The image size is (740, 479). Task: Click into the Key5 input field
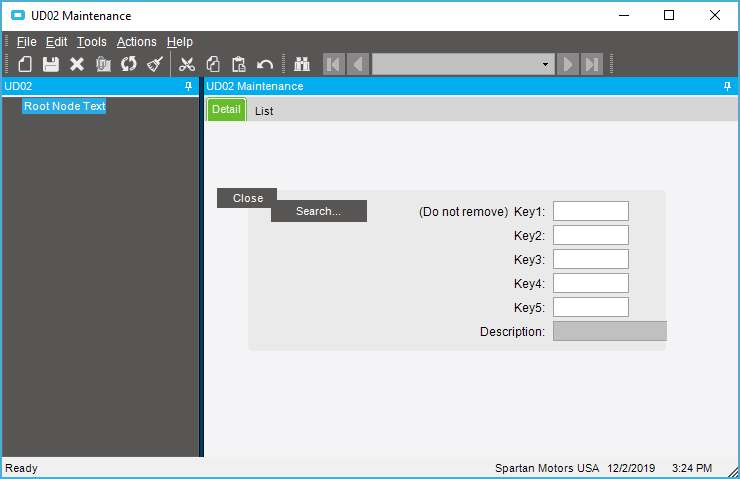(x=590, y=307)
